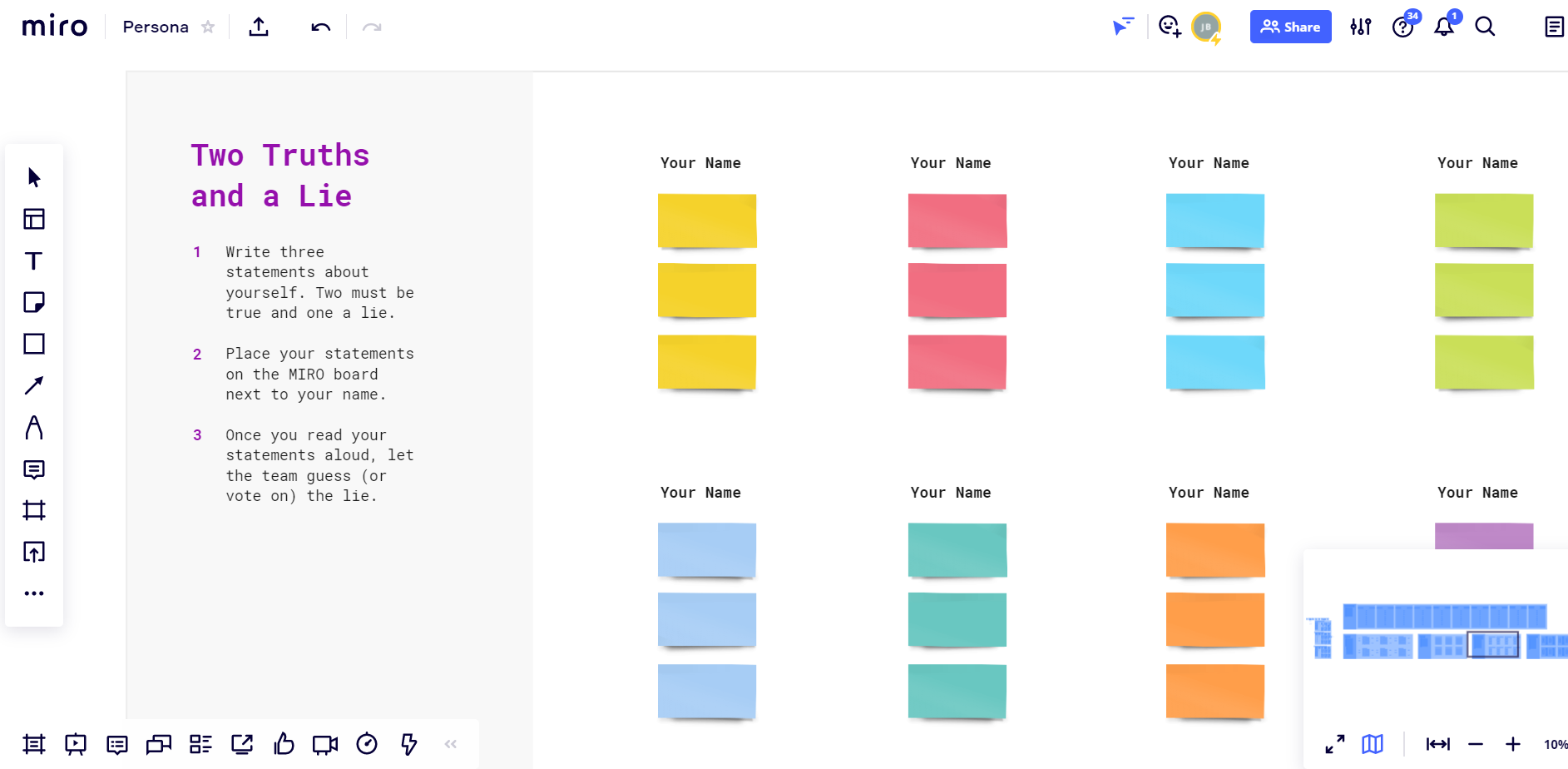Open the Reactions icon in top bar
Screen dimensions: 1568x769
(x=1170, y=27)
